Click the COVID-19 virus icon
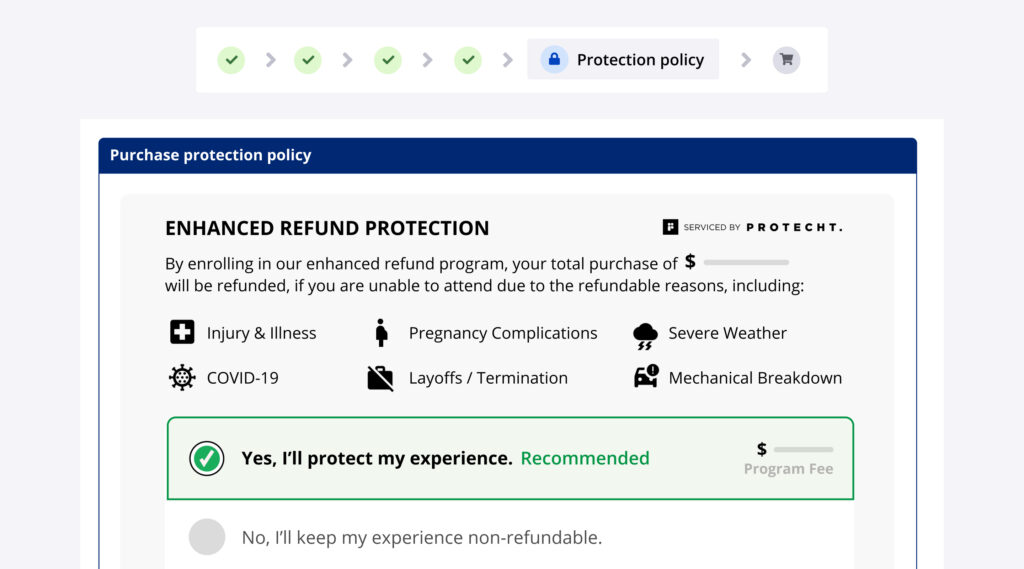Viewport: 1024px width, 569px height. click(182, 378)
